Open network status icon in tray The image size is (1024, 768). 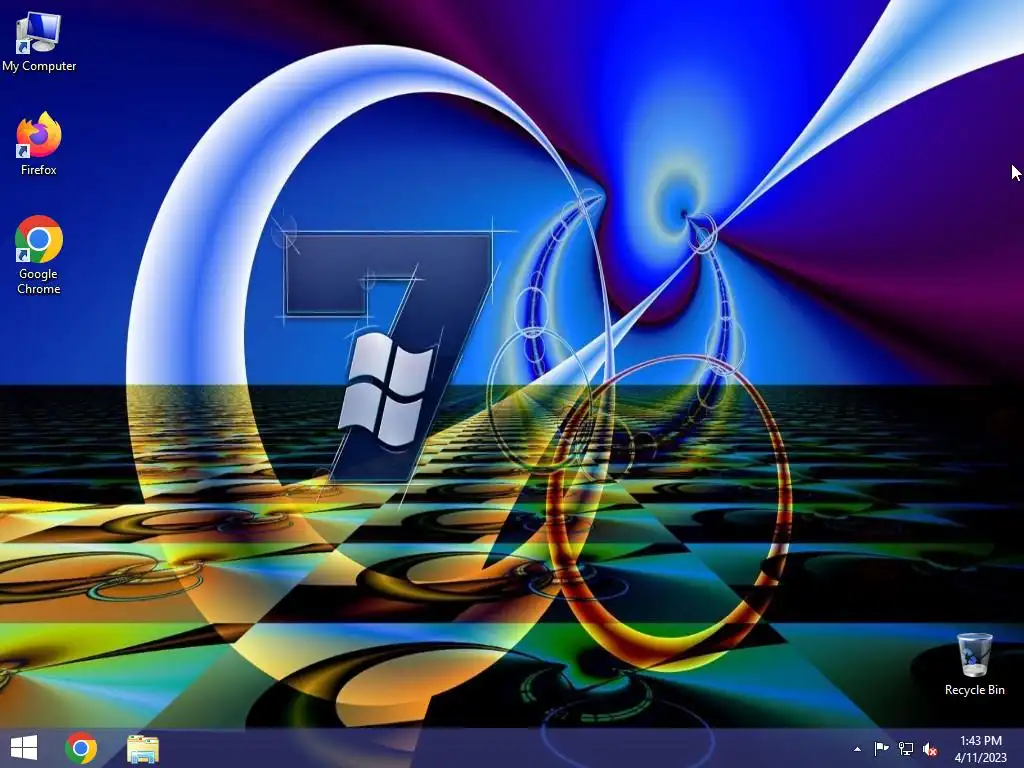click(906, 749)
